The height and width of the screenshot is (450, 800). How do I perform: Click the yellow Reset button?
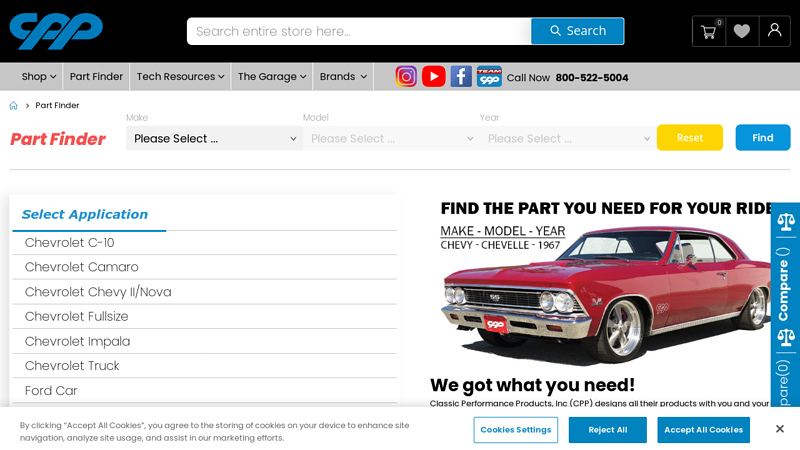[x=690, y=138]
